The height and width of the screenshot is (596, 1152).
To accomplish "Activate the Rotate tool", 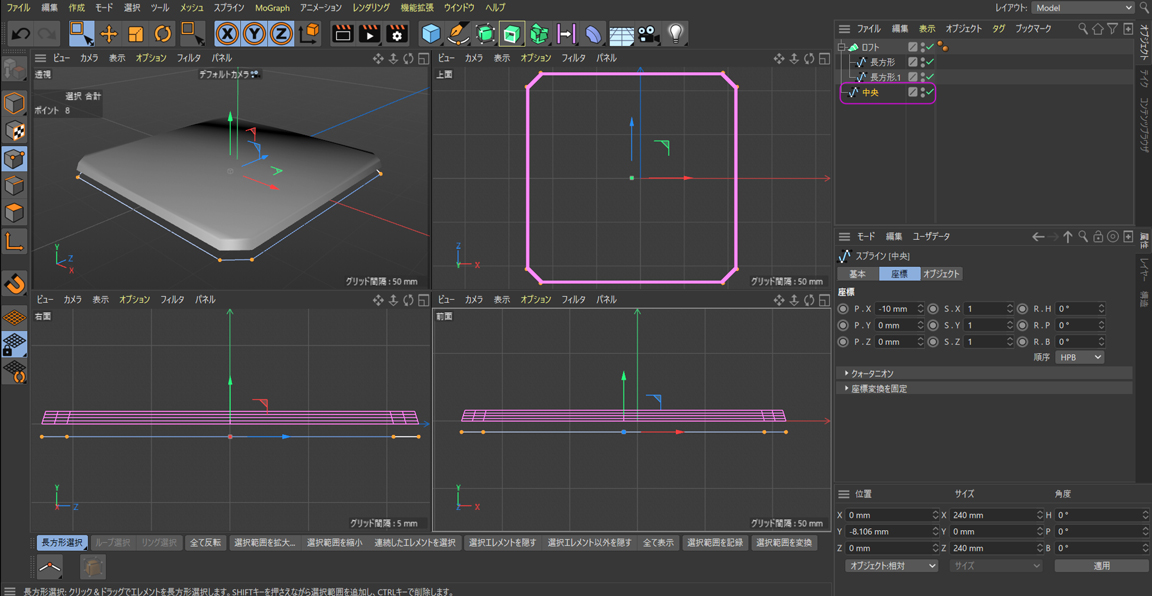I will 162,34.
